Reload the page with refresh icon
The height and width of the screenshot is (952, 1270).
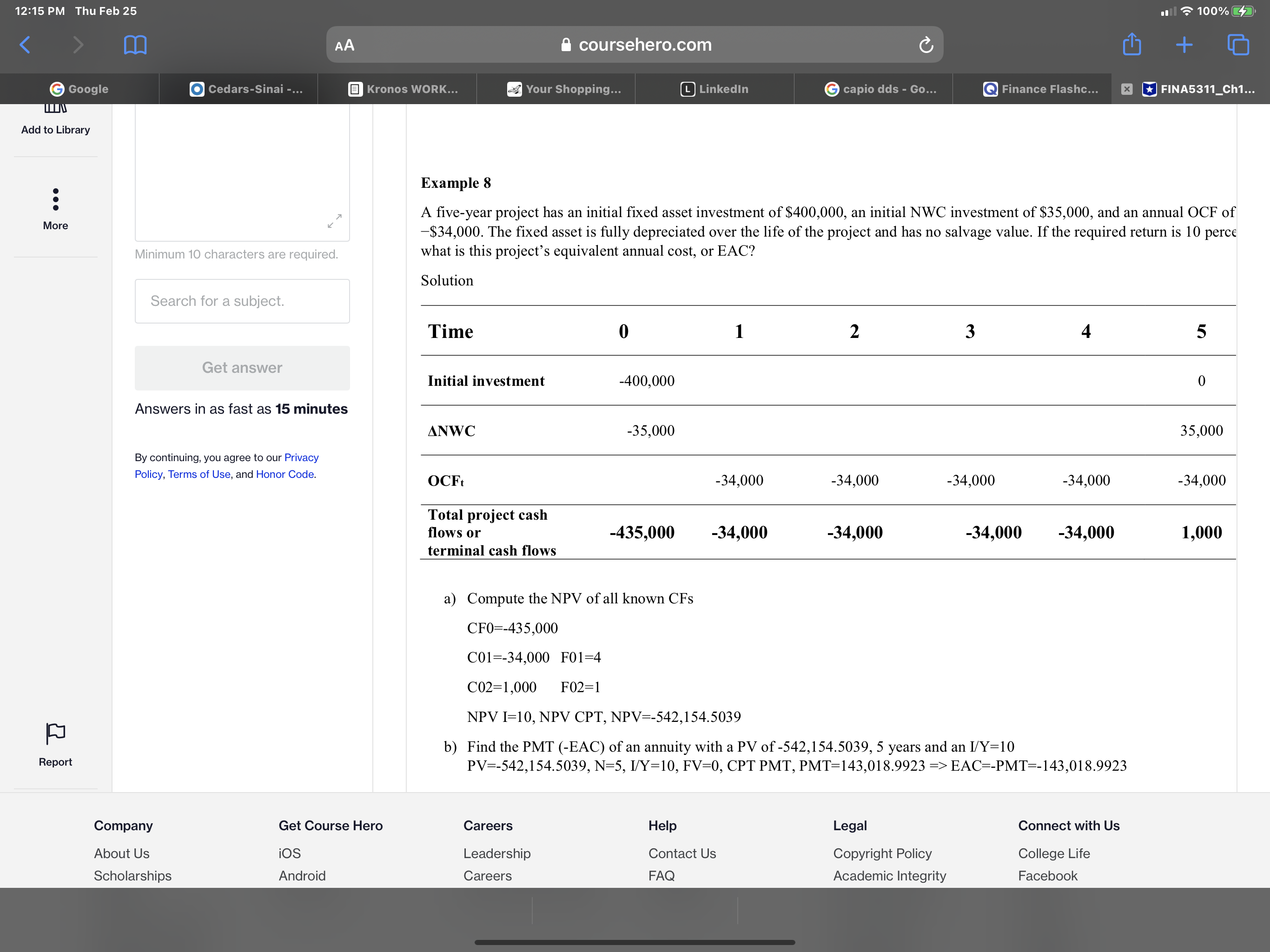click(x=926, y=45)
